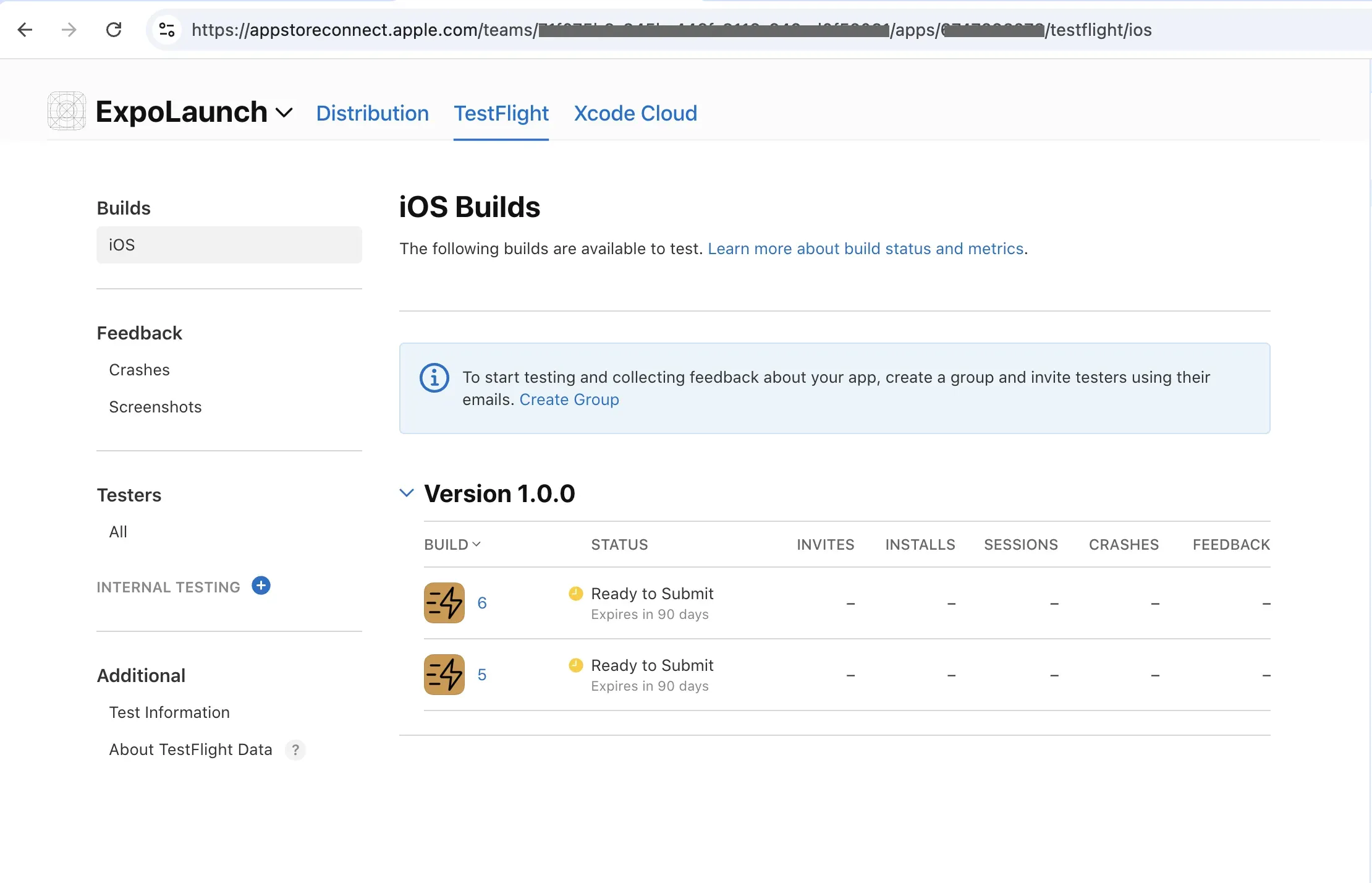Open the ExpoLaunch app switcher dropdown
The image size is (1372, 883).
pyautogui.click(x=284, y=113)
